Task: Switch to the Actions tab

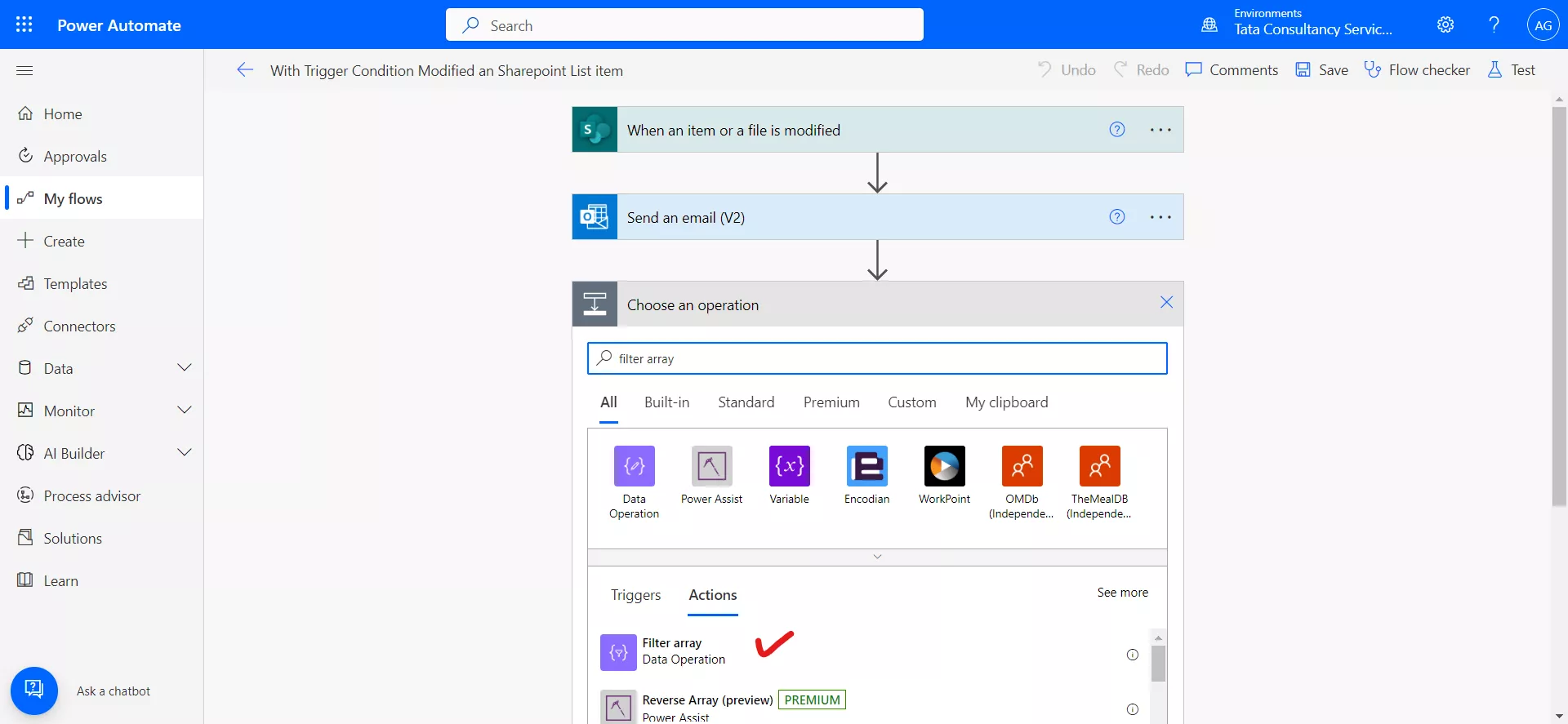Action: pyautogui.click(x=713, y=595)
